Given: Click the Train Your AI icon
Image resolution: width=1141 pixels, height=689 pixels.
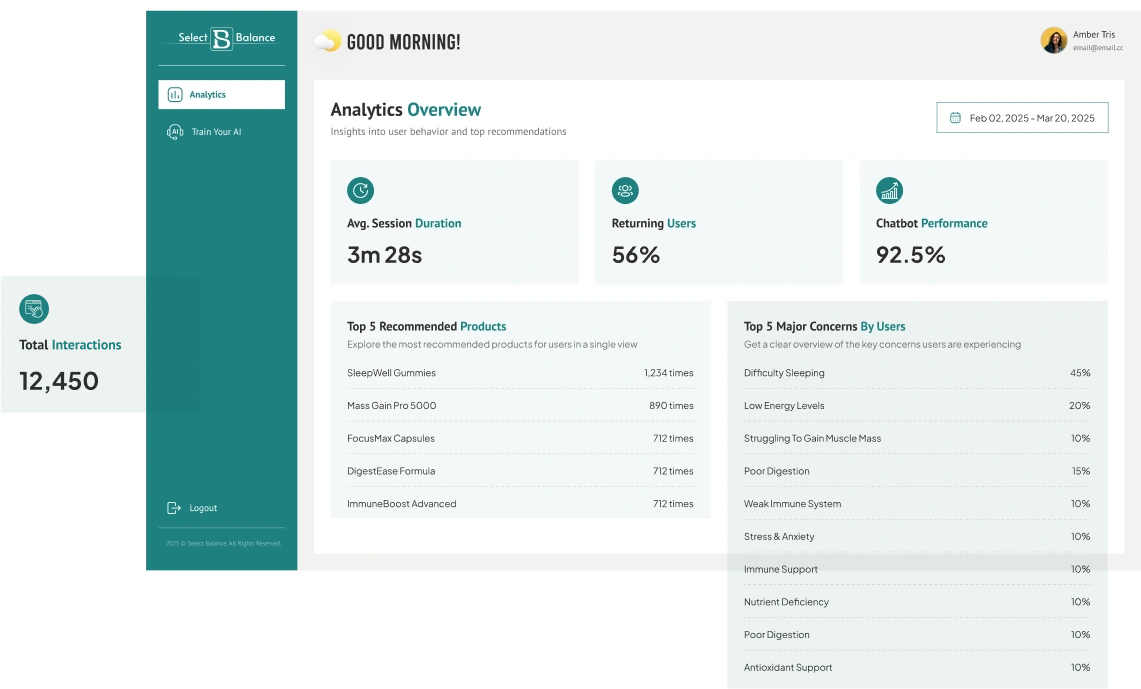Looking at the screenshot, I should [175, 132].
